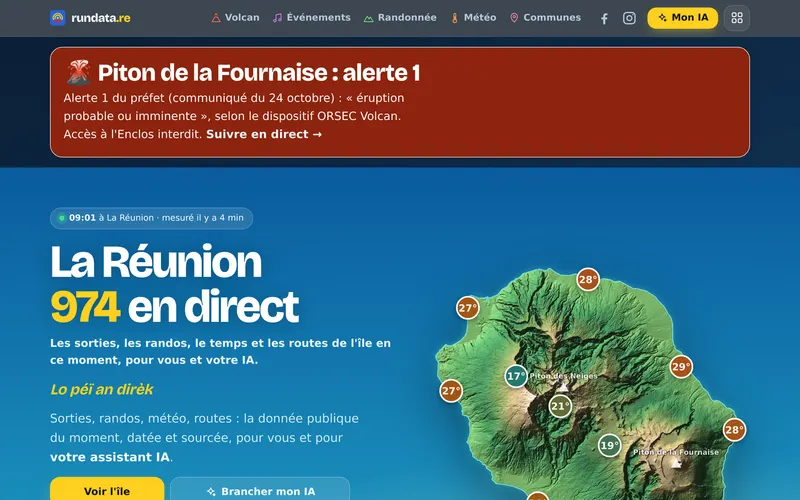Click the rundata.re rainbow logo icon
Image resolution: width=800 pixels, height=500 pixels.
[58, 18]
